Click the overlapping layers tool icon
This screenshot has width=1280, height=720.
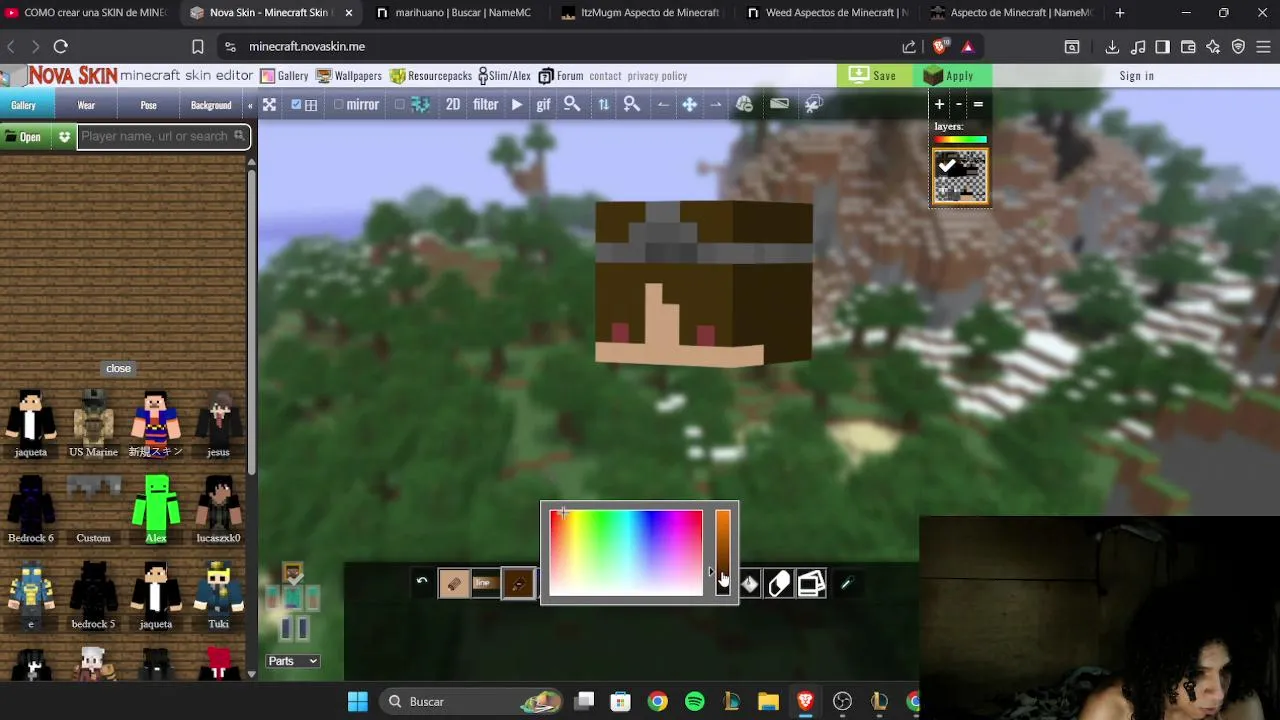(813, 104)
